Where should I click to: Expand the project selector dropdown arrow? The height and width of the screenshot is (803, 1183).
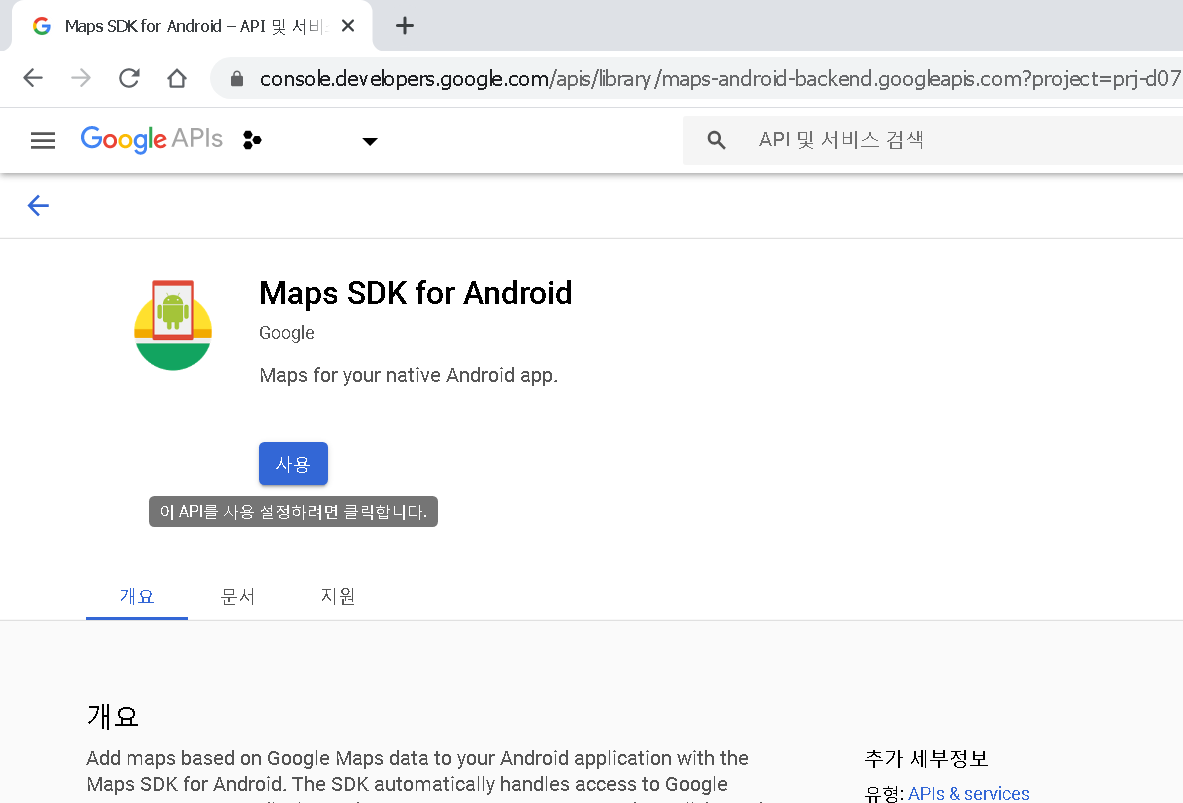pyautogui.click(x=370, y=141)
